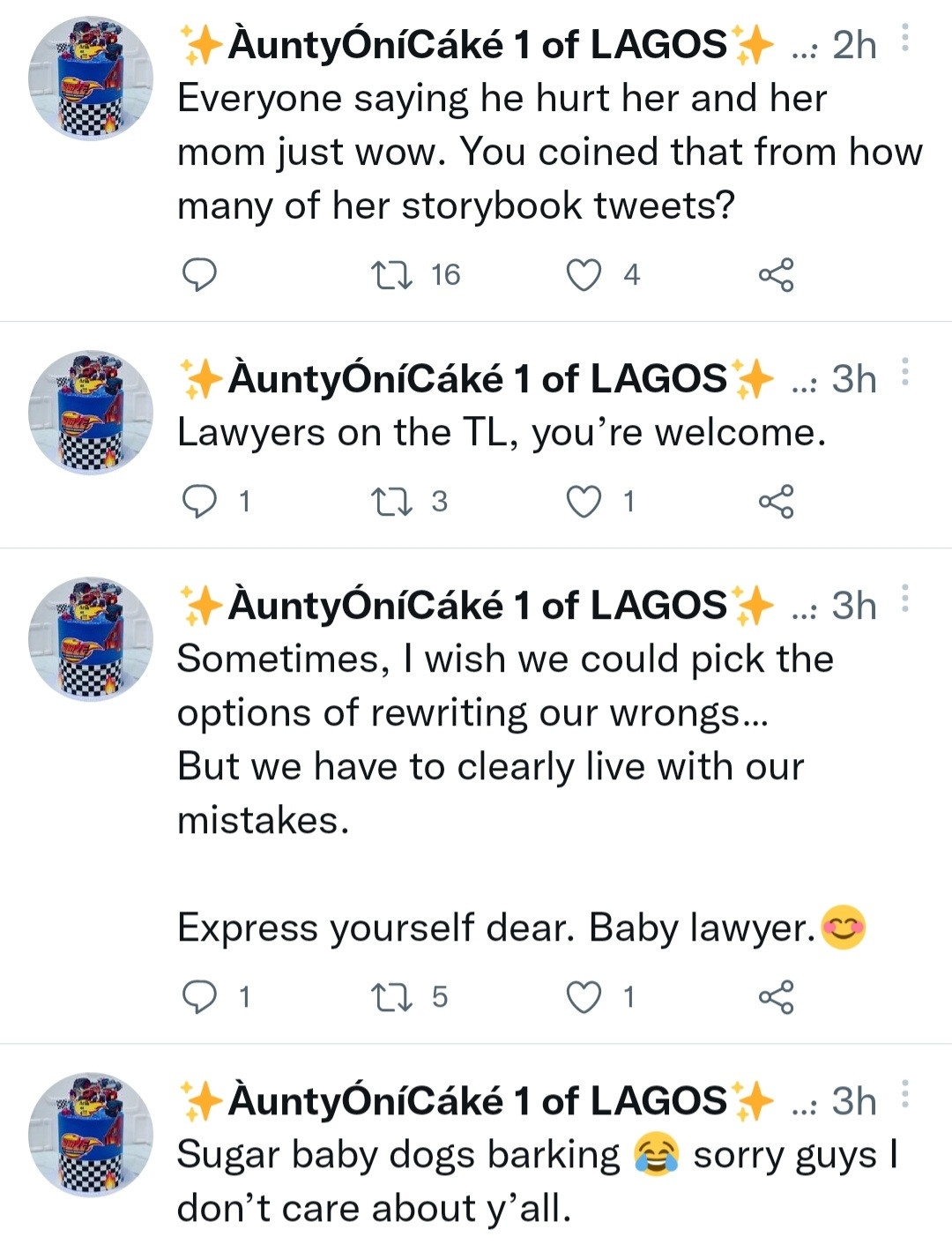Open the author name on 'Lawyers' tweet
952x1244 pixels.
tap(476, 379)
